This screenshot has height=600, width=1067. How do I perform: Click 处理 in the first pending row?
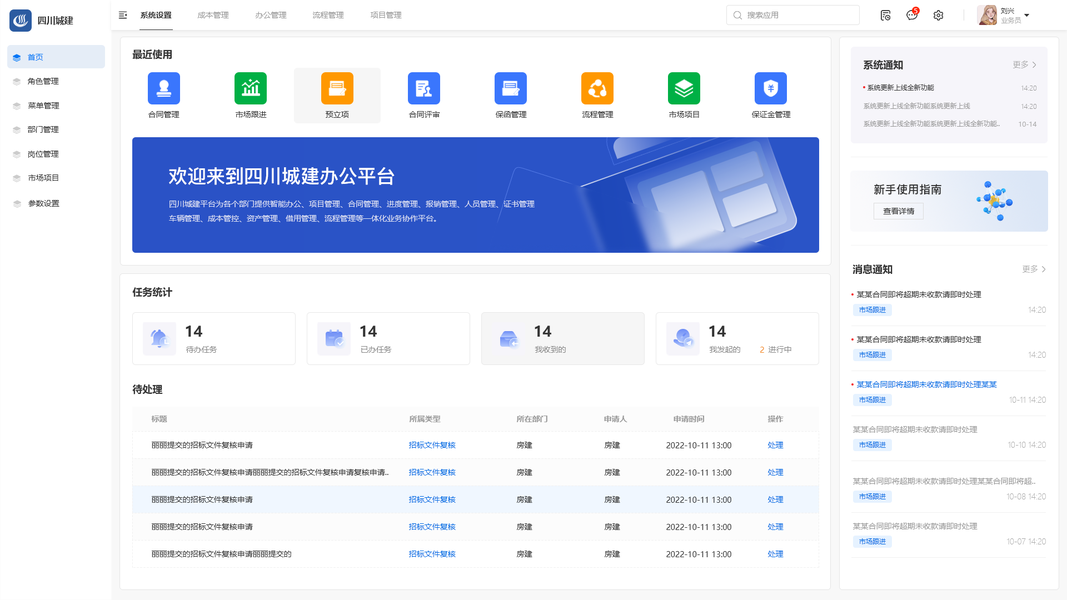point(775,445)
